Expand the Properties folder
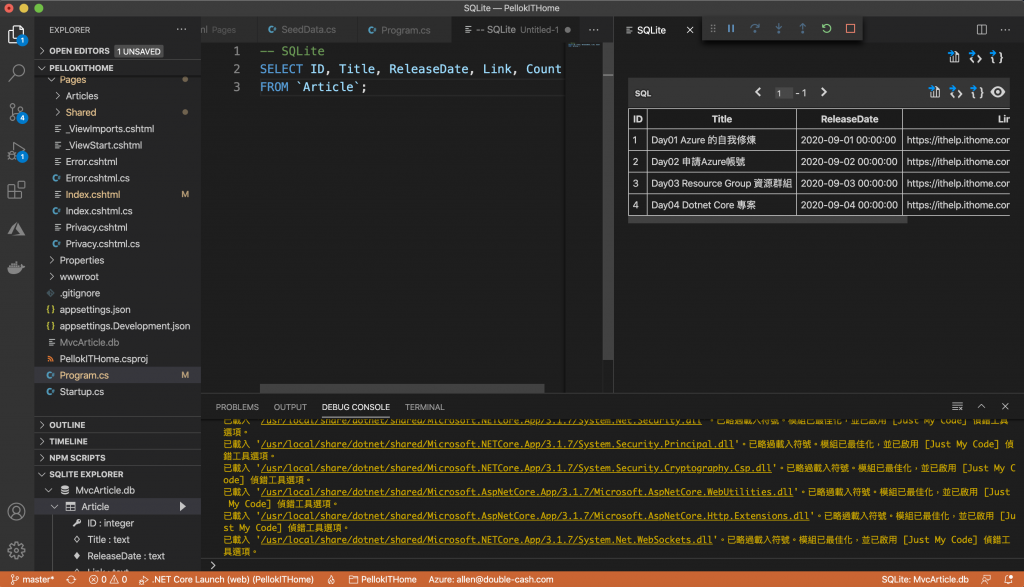This screenshot has height=587, width=1024. coord(82,260)
